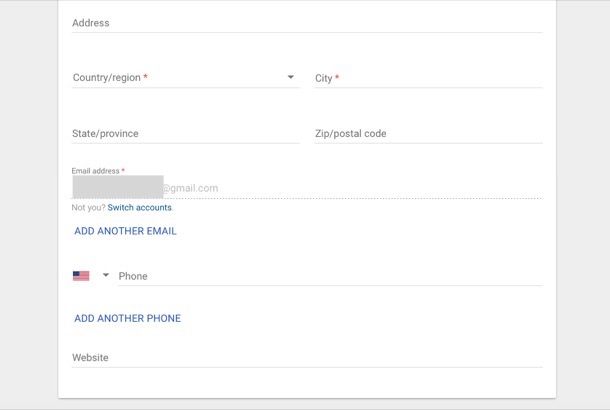
Task: Click the Address input field
Action: [307, 23]
